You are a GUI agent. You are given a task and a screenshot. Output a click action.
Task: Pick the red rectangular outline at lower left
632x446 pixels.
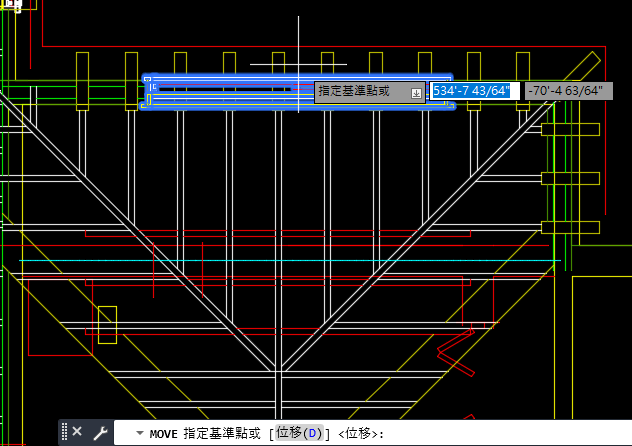point(60,317)
